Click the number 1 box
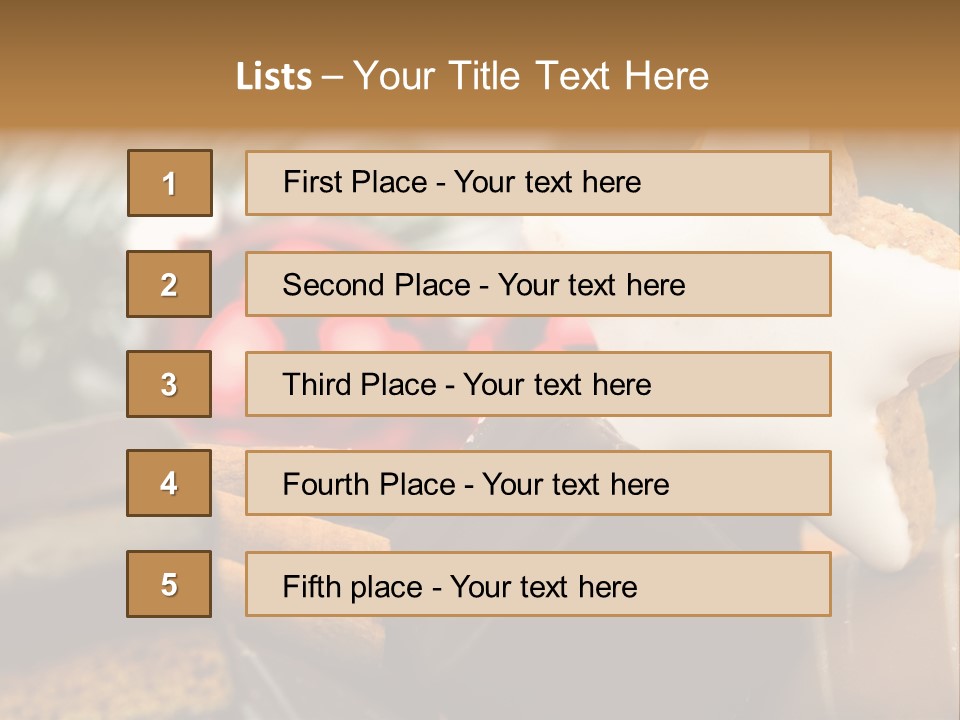 coord(170,183)
